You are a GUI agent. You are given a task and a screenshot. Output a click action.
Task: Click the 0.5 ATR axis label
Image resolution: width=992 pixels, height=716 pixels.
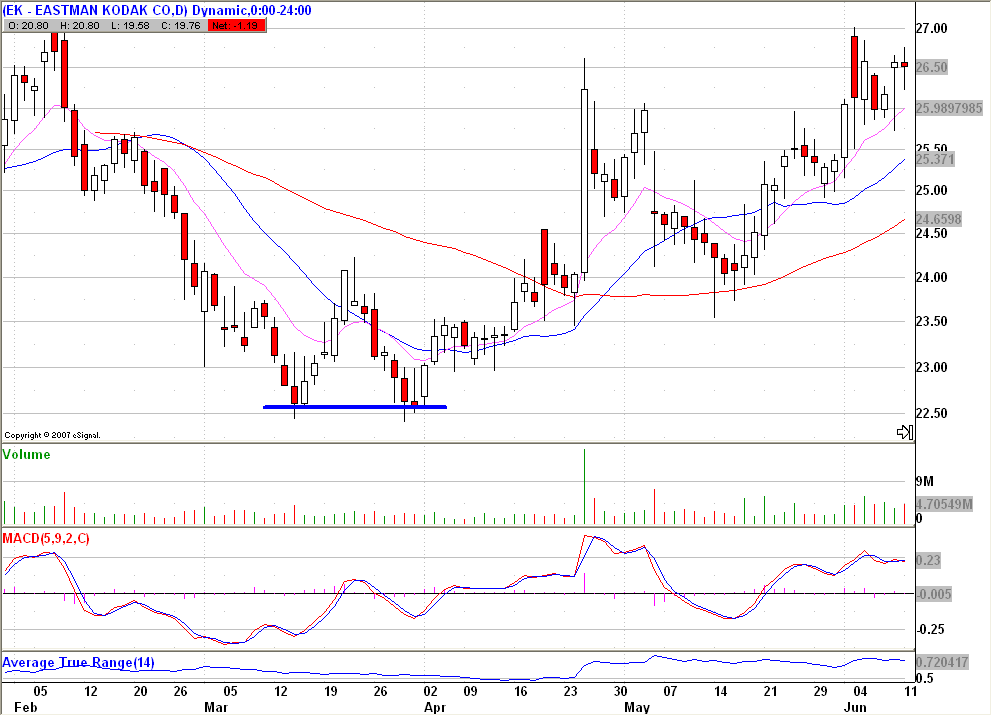(927, 678)
